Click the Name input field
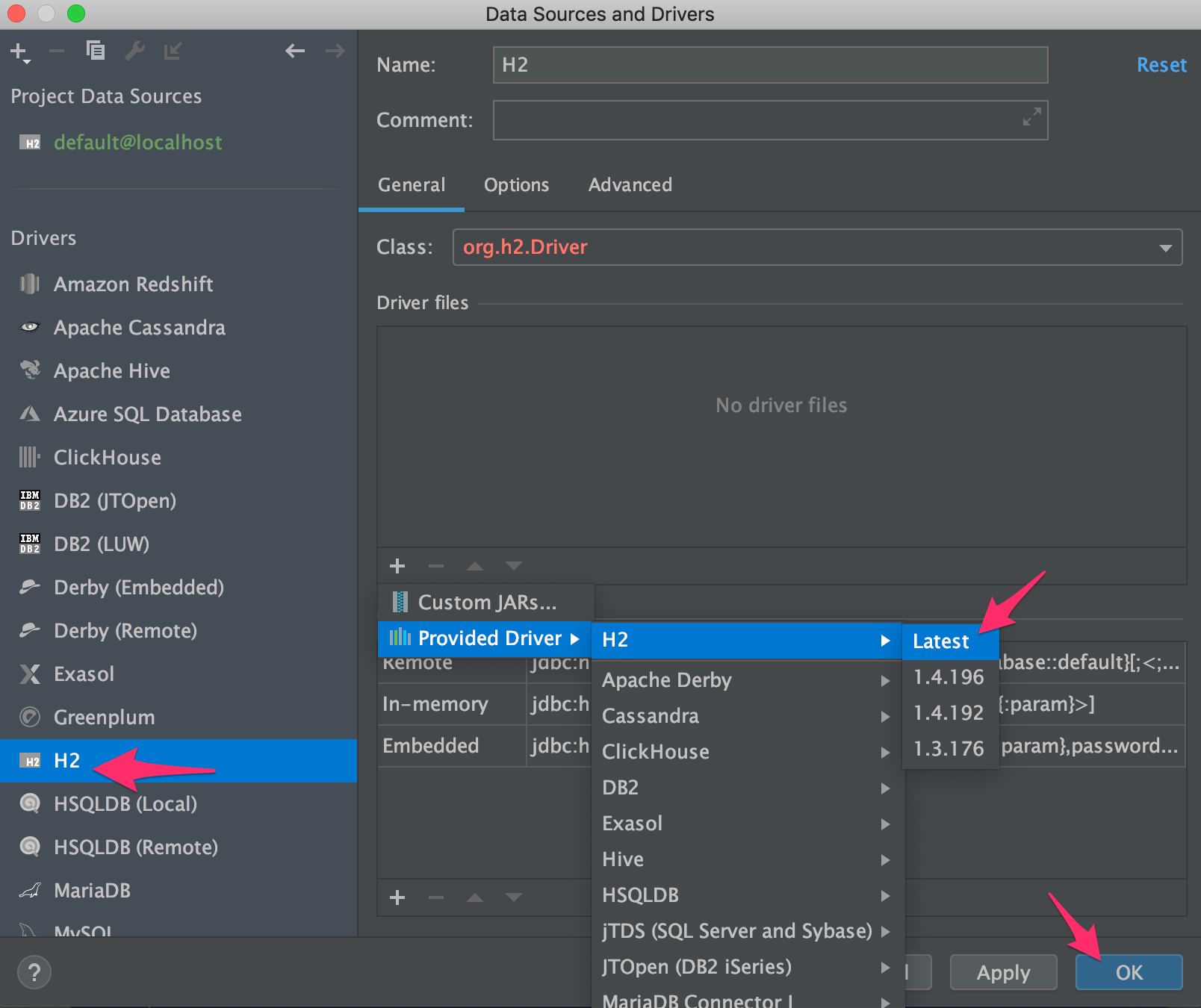Viewport: 1201px width, 1008px height. click(x=770, y=65)
